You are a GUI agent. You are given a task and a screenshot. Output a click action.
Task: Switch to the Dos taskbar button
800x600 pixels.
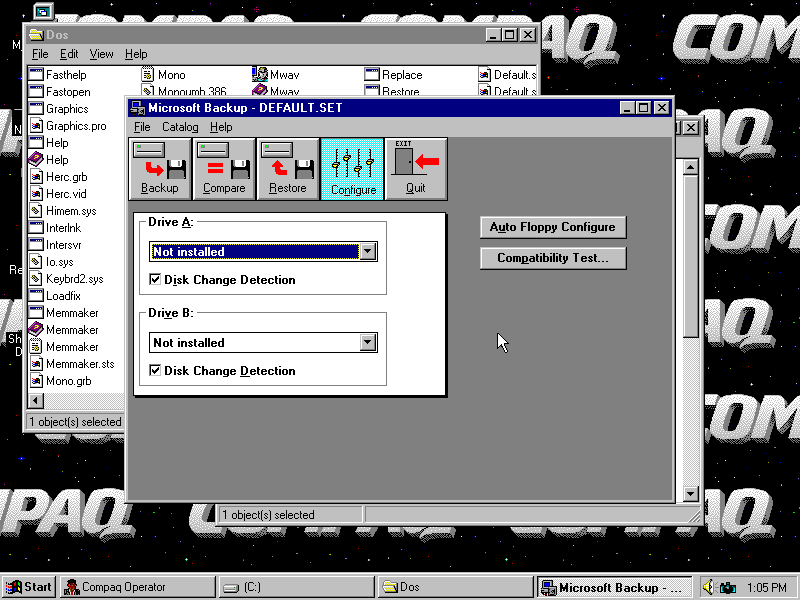coord(456,587)
